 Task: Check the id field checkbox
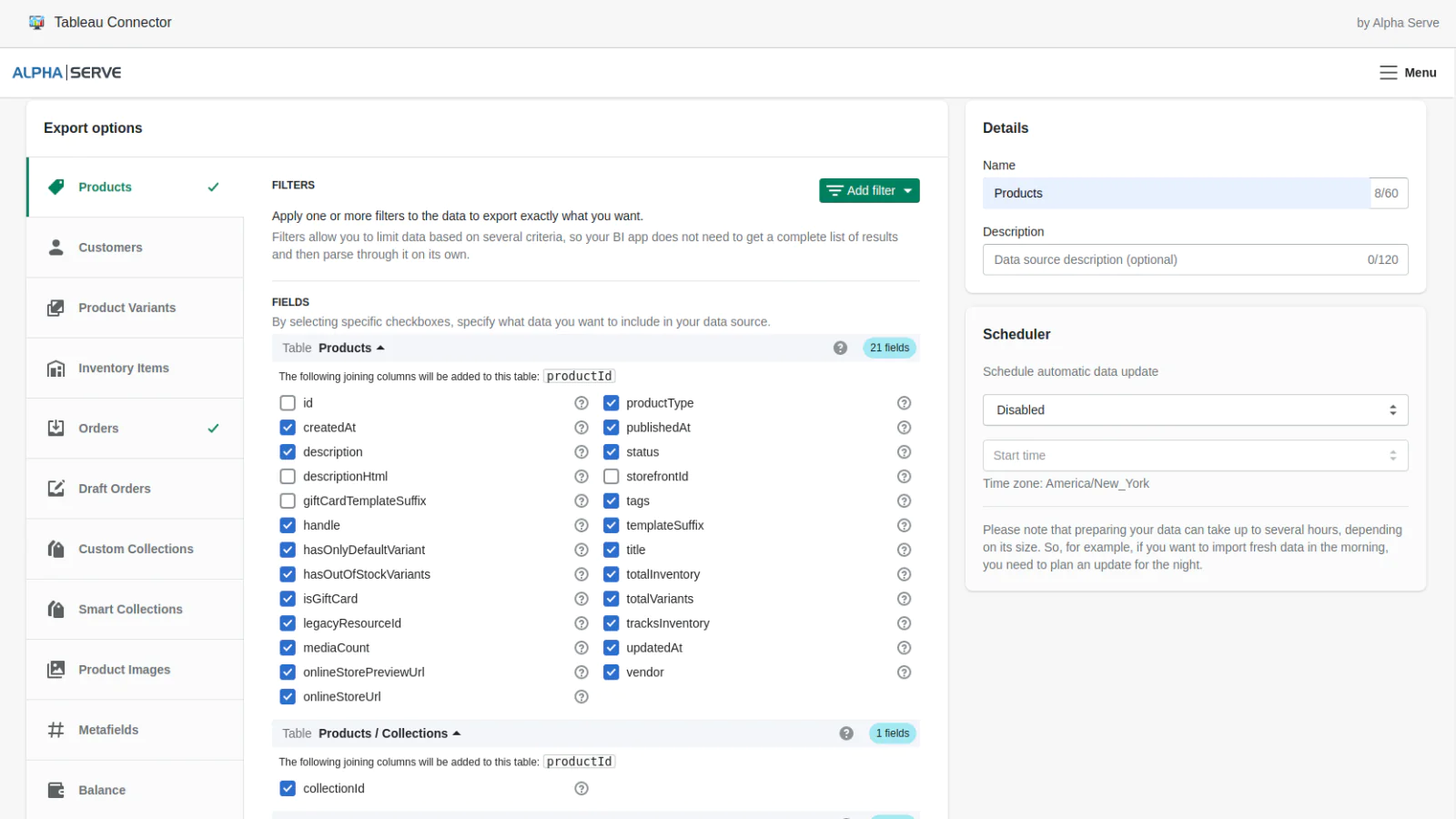288,403
